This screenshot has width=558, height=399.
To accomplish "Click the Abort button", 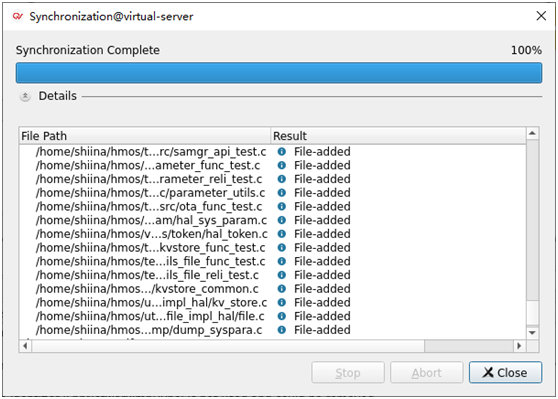I will pyautogui.click(x=427, y=372).
